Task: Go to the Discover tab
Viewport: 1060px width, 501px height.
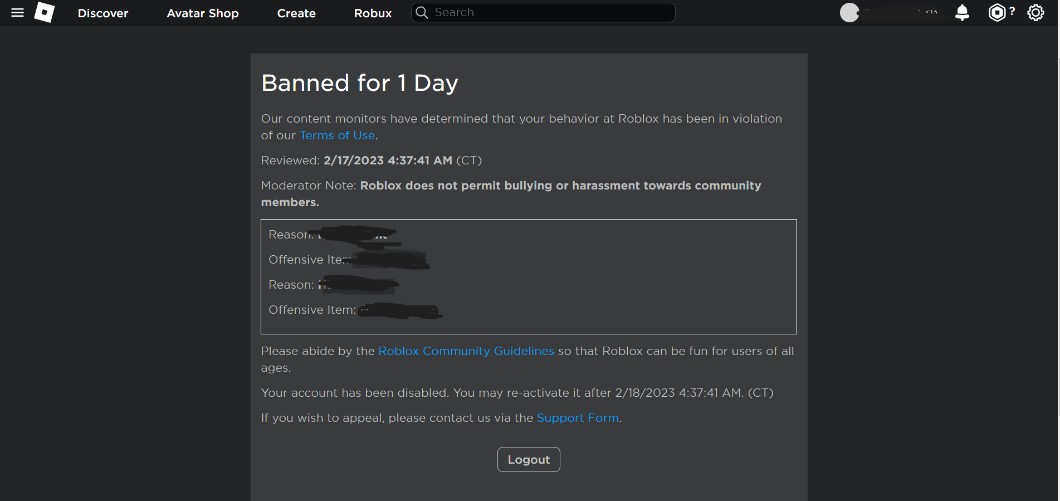Action: pos(103,13)
